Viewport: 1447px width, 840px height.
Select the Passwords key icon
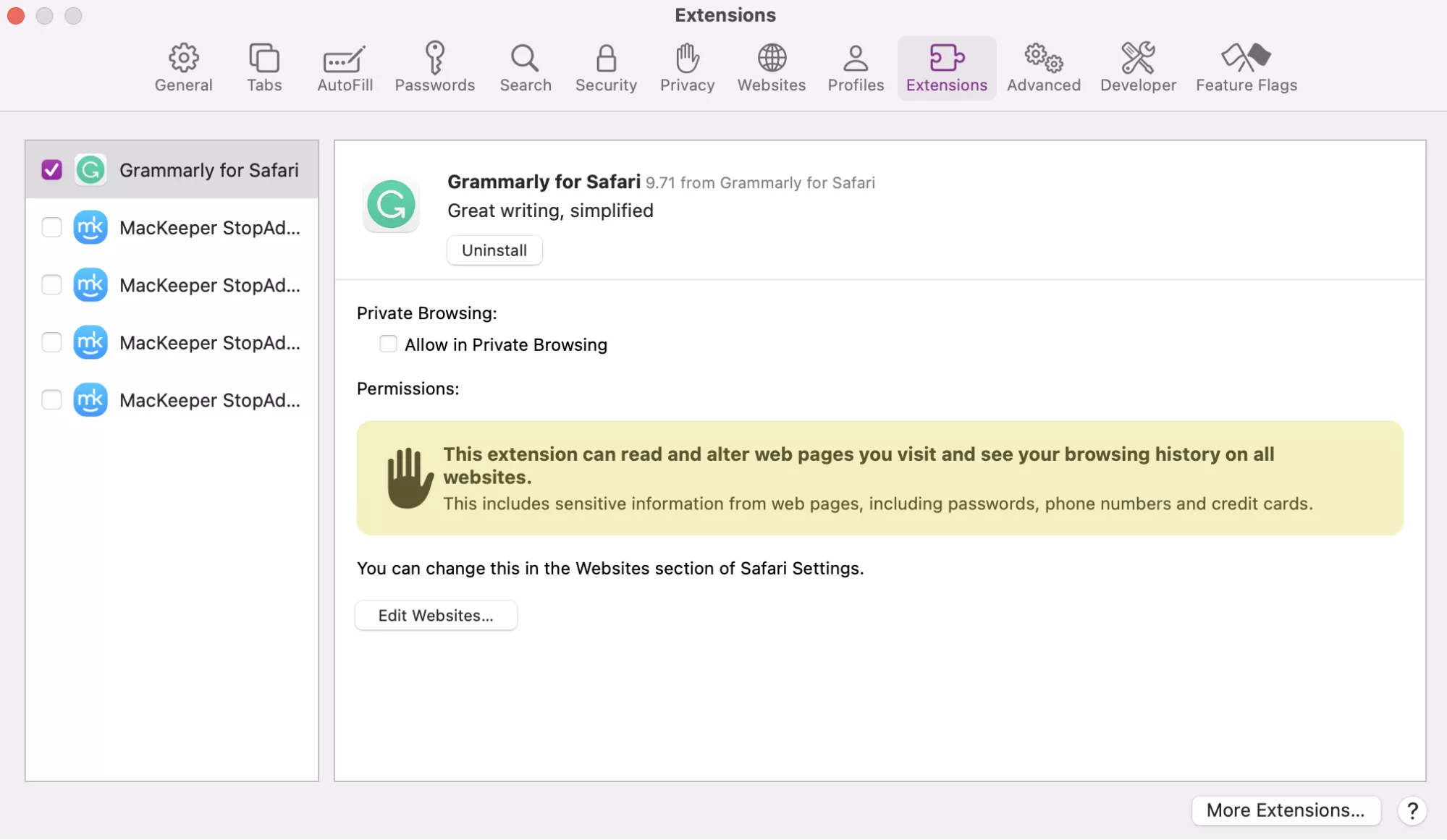(x=435, y=67)
